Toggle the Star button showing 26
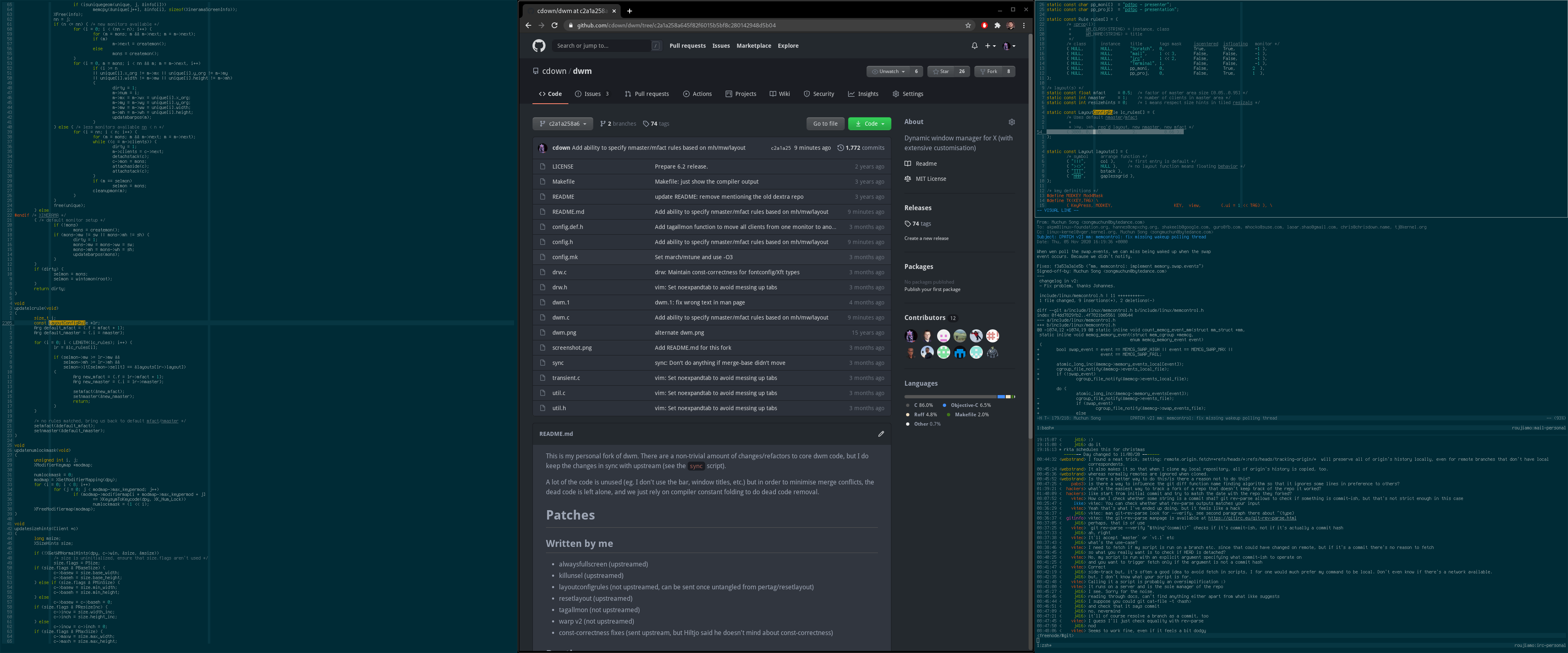This screenshot has height=653, width=1568. tap(941, 71)
